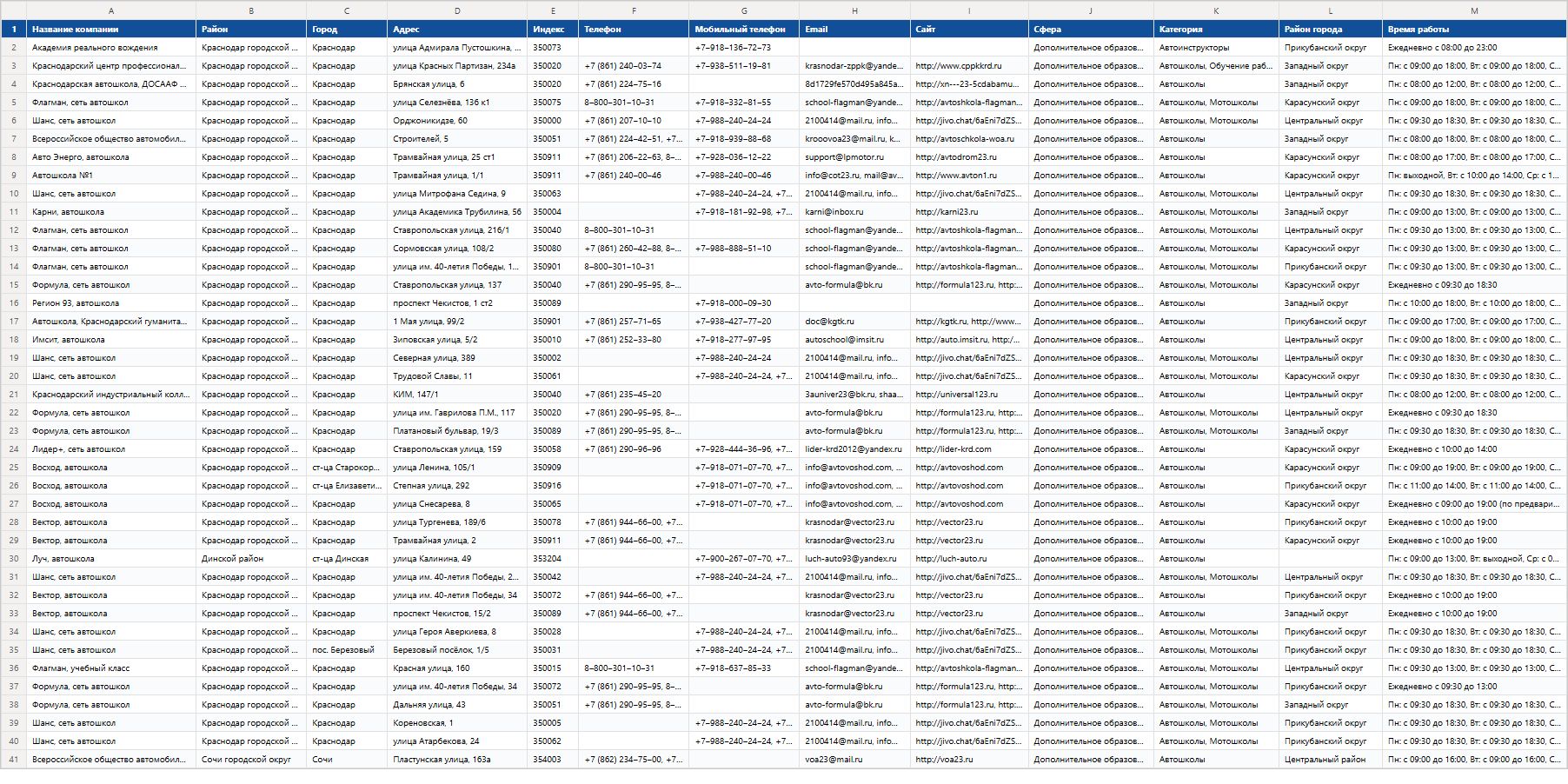Screen dimensions: 1568x784
Task: Click the "пос. Березовый" city cell
Action: click(x=347, y=649)
